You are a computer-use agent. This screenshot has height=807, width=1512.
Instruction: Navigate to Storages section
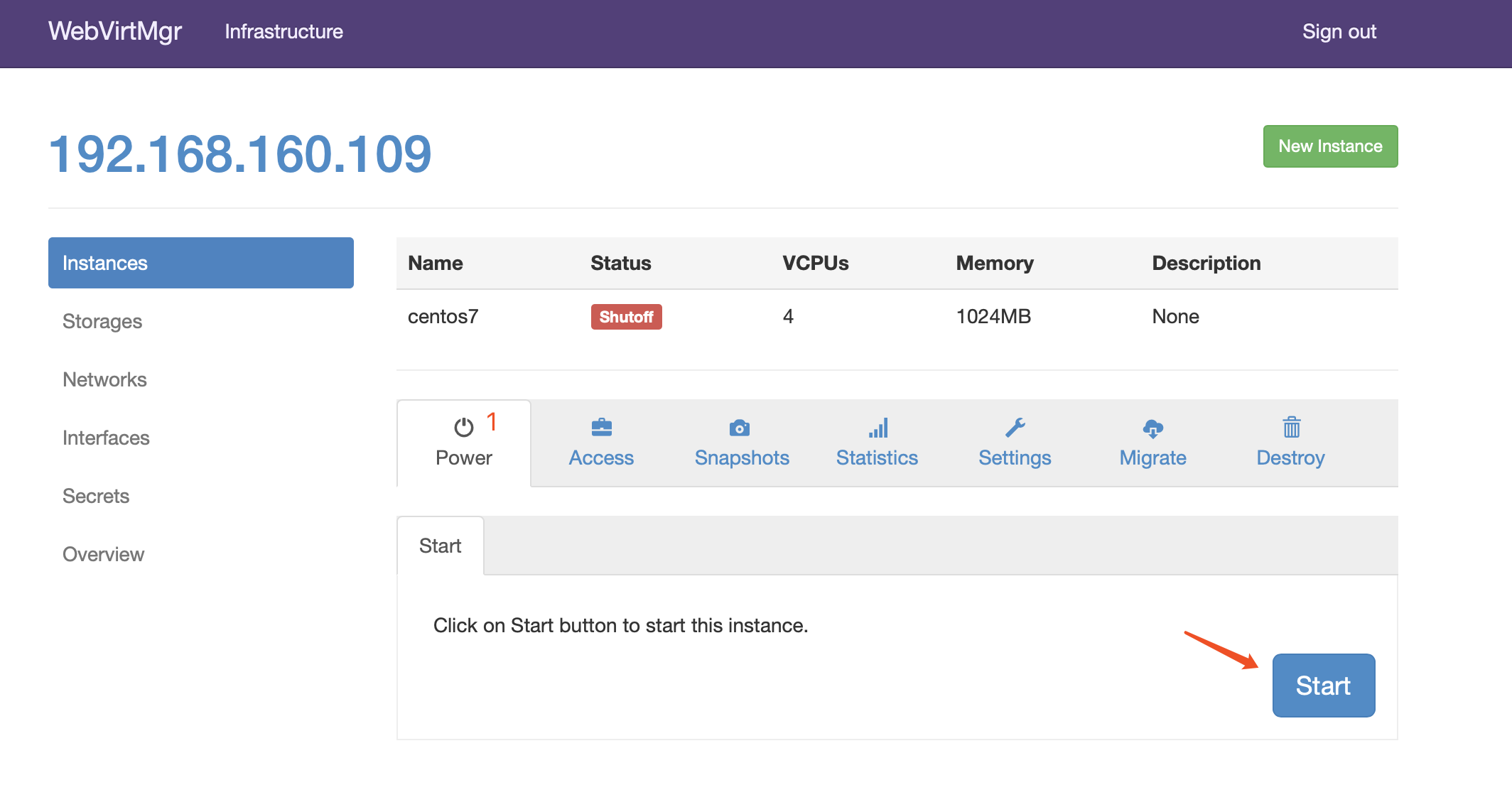point(101,321)
